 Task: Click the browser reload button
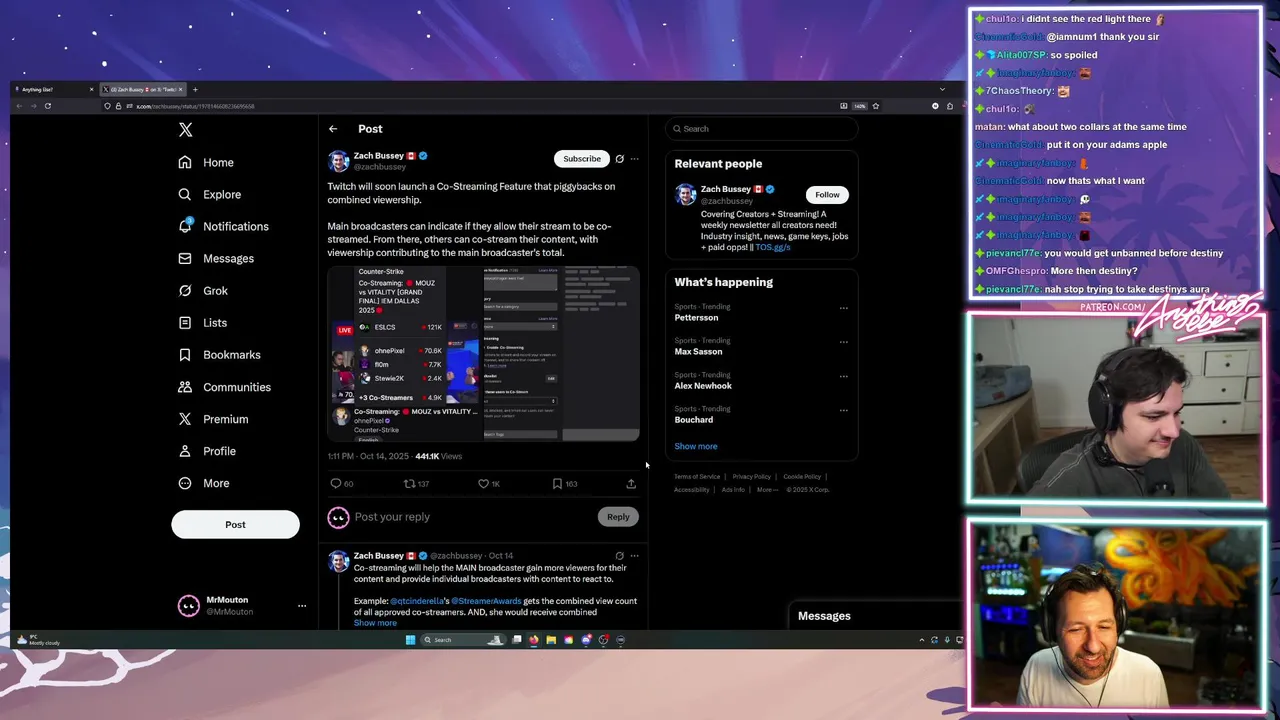tap(47, 106)
